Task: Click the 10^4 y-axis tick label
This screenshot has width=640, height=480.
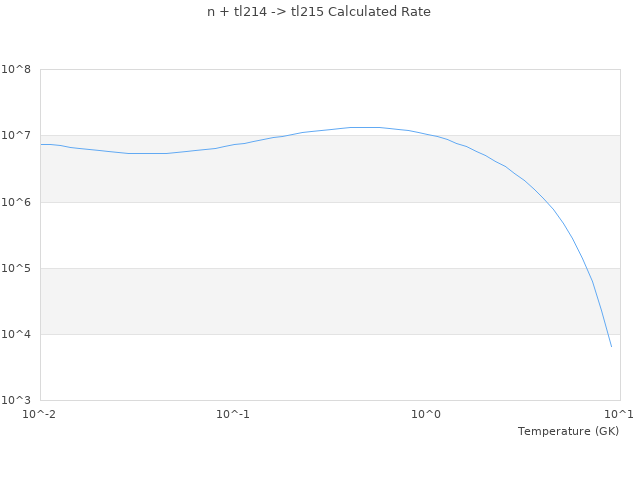Action: tap(17, 334)
